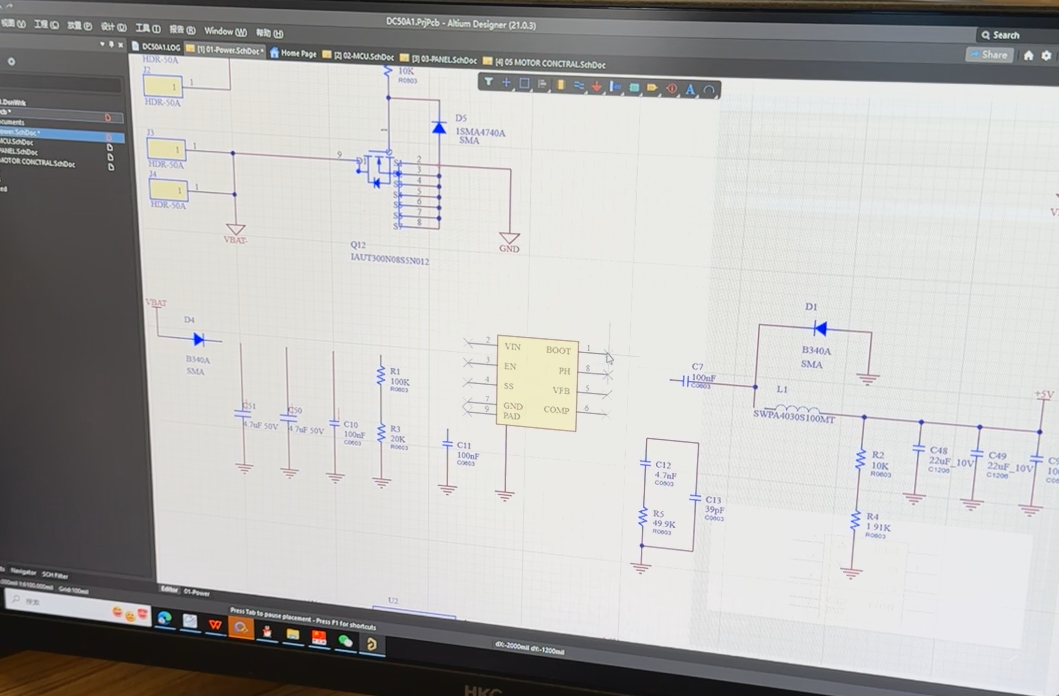Viewport: 1059px width, 696px height.
Task: Open Microsoft Edge from the taskbar
Action: 164,617
